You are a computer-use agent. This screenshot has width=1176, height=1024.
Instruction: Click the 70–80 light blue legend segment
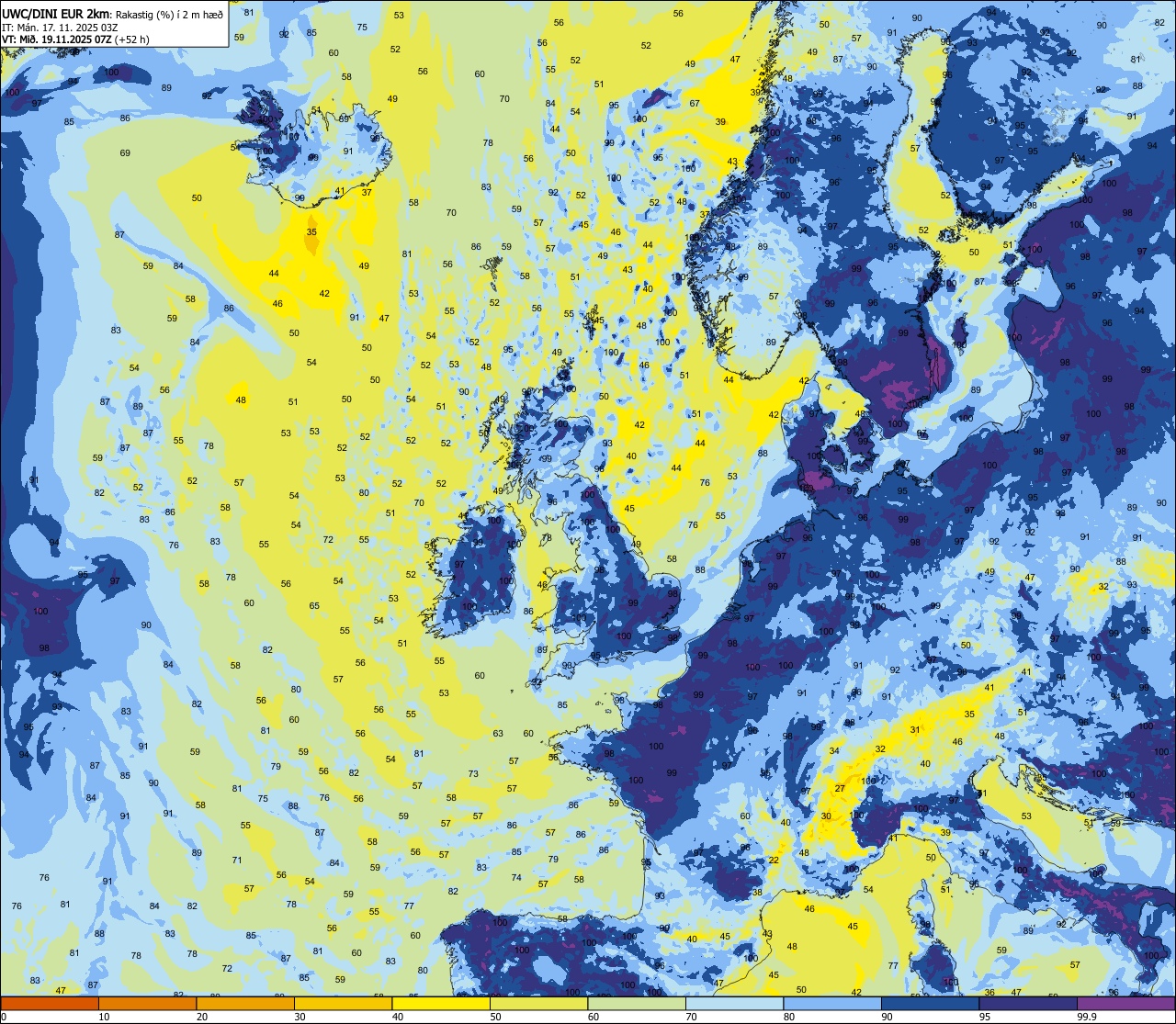point(735,1003)
